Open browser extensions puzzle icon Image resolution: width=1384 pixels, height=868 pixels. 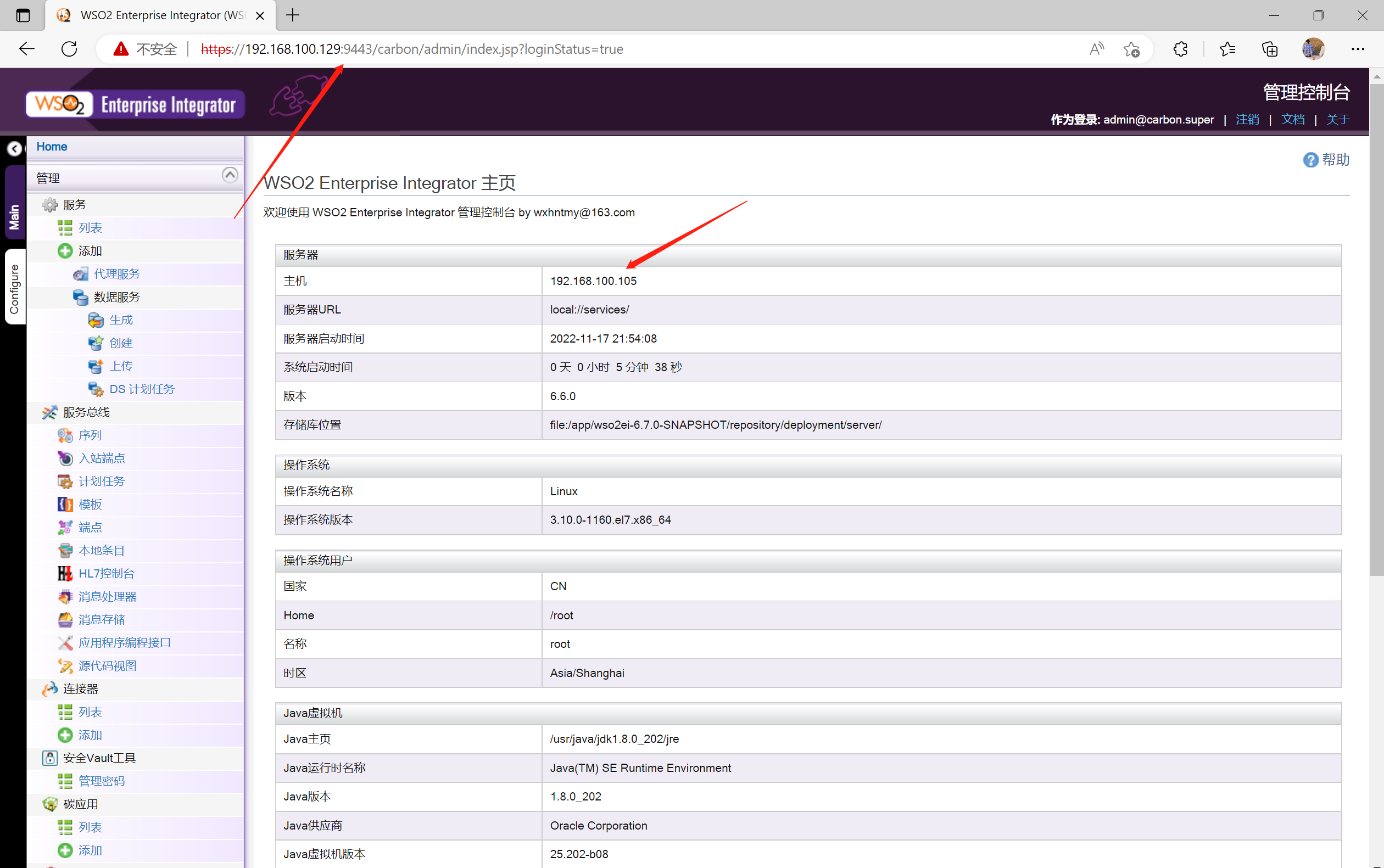[x=1180, y=49]
